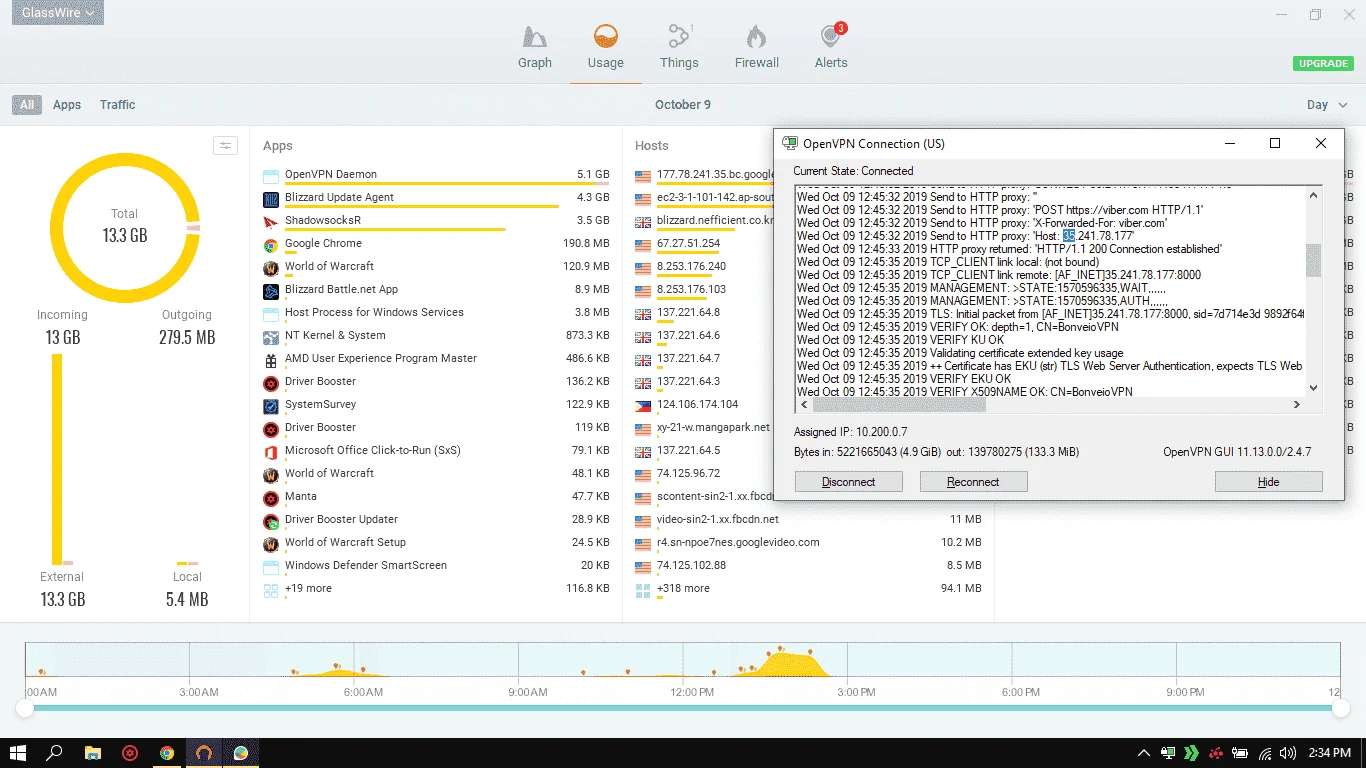Click the OpenVPN log vertical scrollbar thumb

[1313, 261]
